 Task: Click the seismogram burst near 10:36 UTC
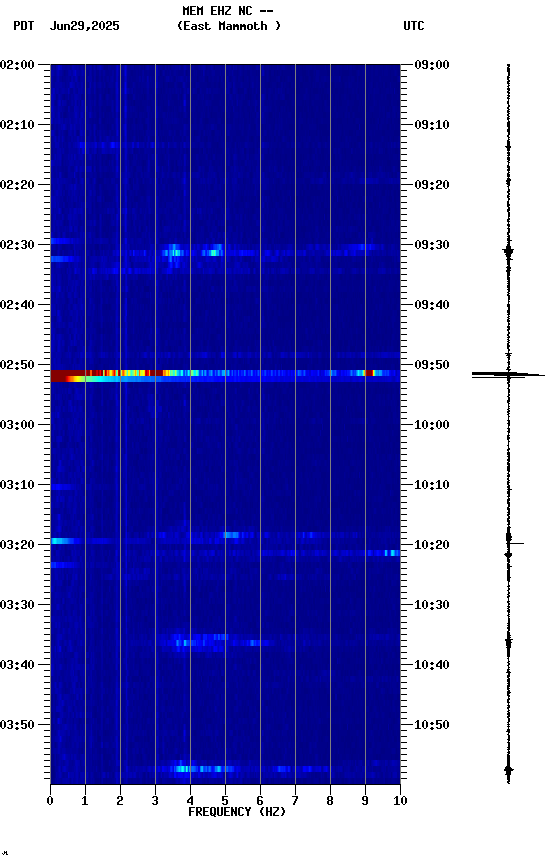click(508, 642)
